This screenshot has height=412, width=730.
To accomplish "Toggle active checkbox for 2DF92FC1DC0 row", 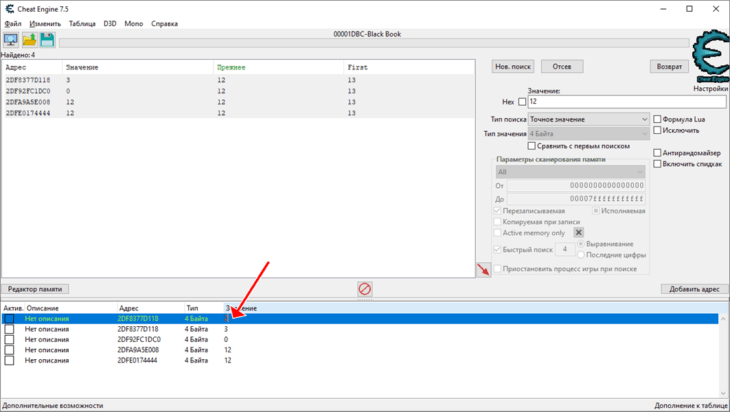I will [x=9, y=340].
